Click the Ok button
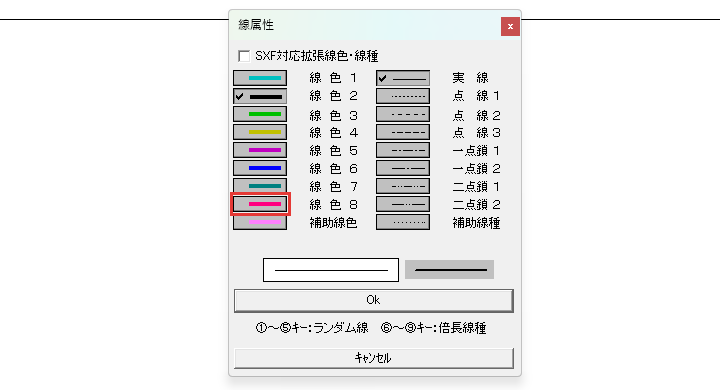The height and width of the screenshot is (390, 720). click(x=373, y=300)
